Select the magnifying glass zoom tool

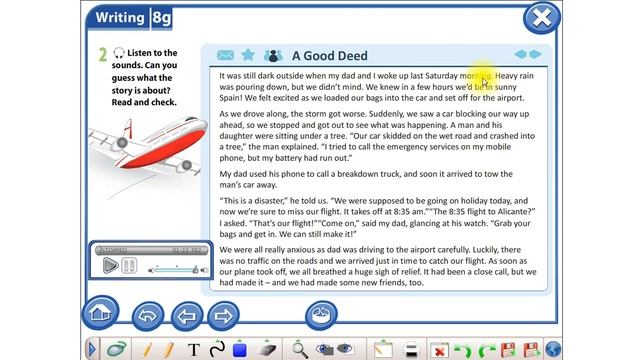pos(300,350)
